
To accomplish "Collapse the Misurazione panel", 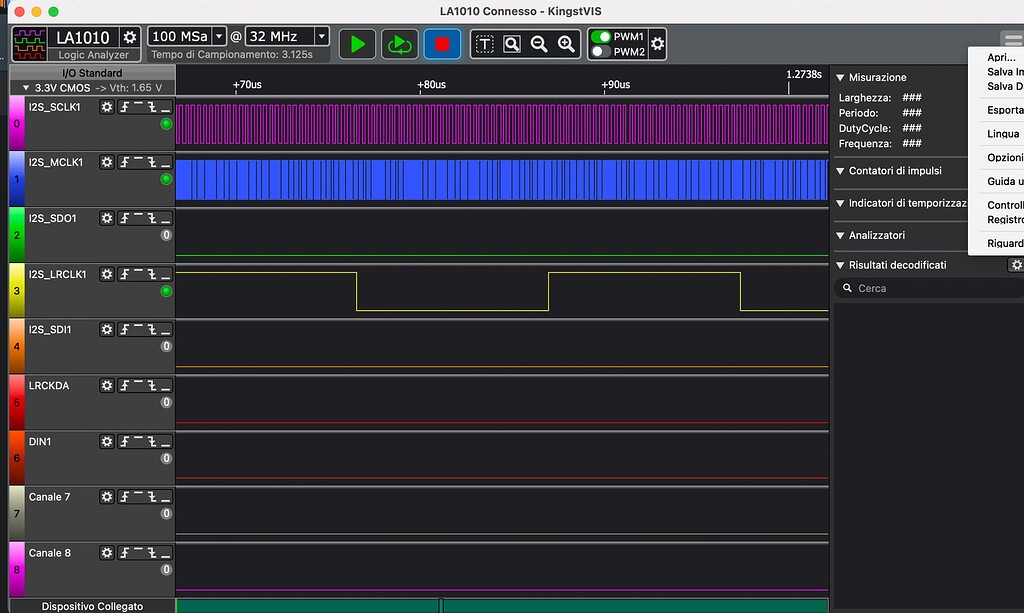I will point(840,78).
